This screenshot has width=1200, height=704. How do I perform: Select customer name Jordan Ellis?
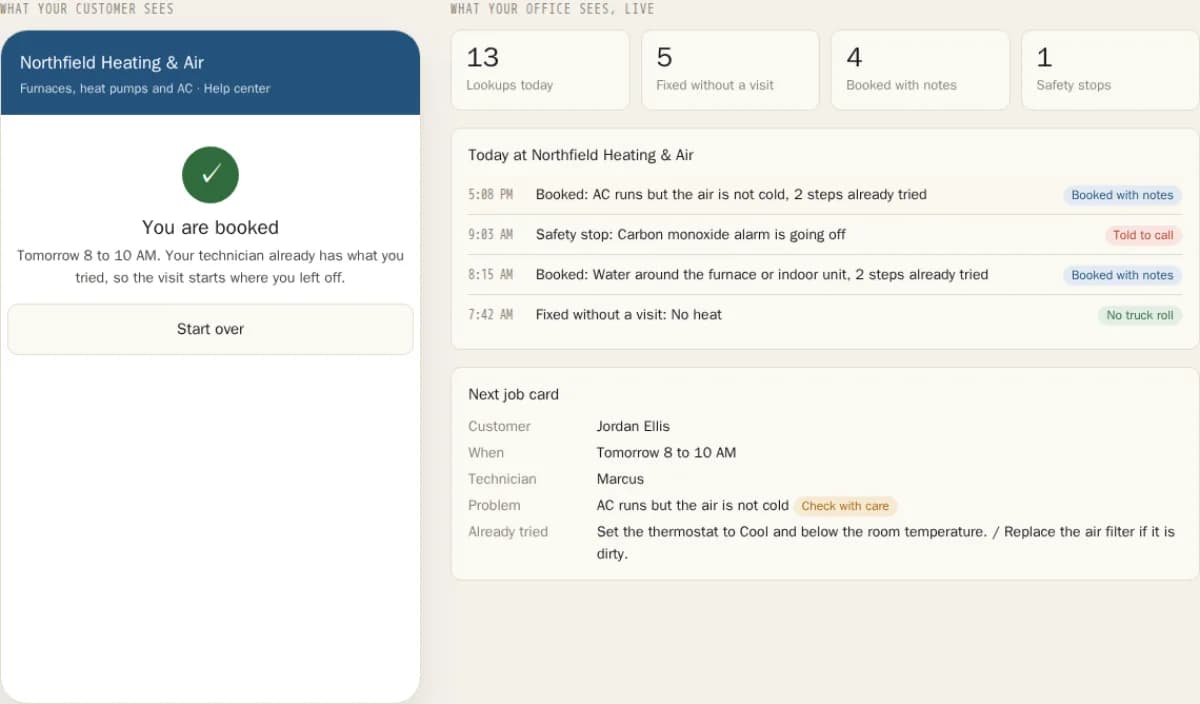point(634,426)
